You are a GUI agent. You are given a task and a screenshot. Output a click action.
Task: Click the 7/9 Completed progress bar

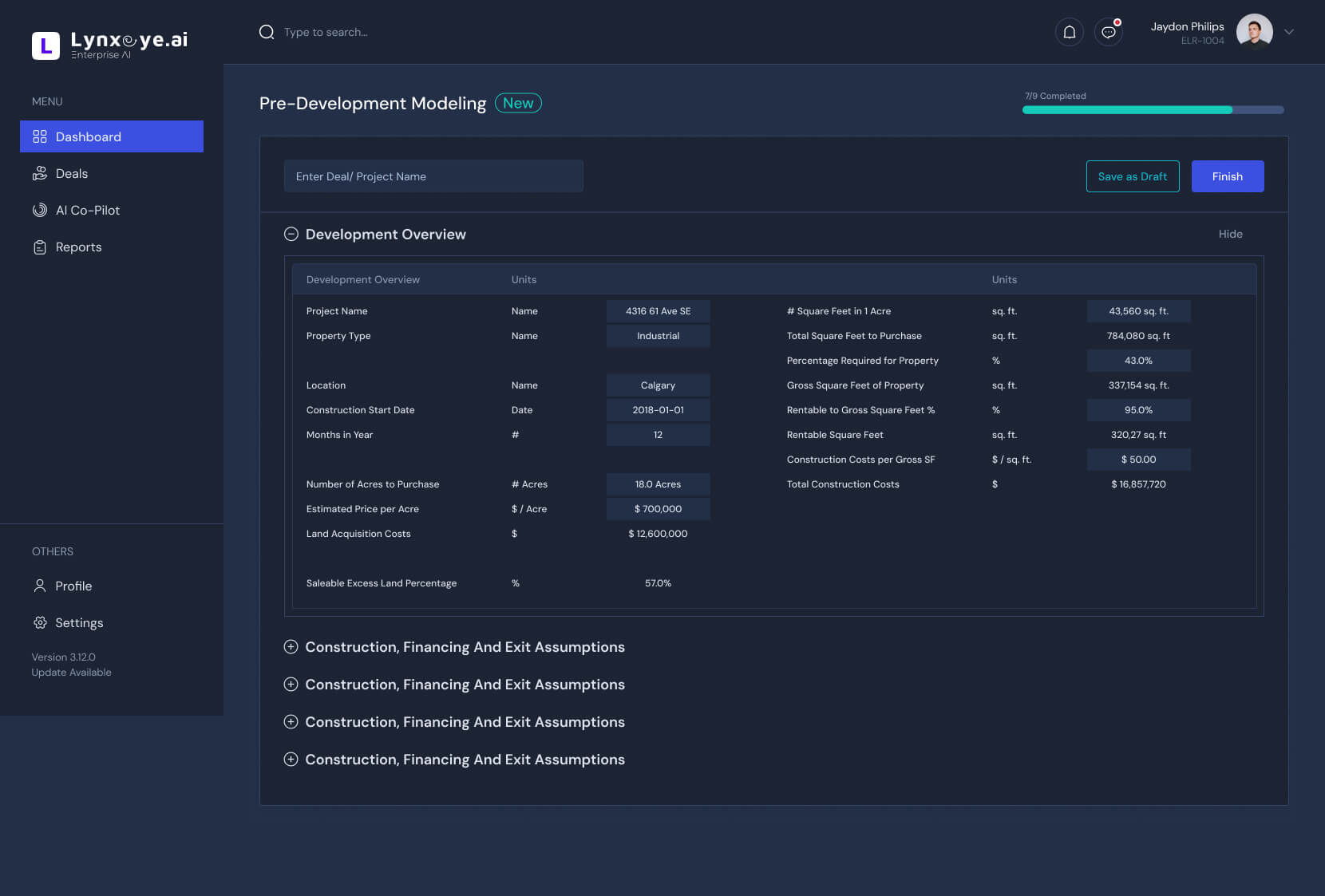click(1153, 110)
